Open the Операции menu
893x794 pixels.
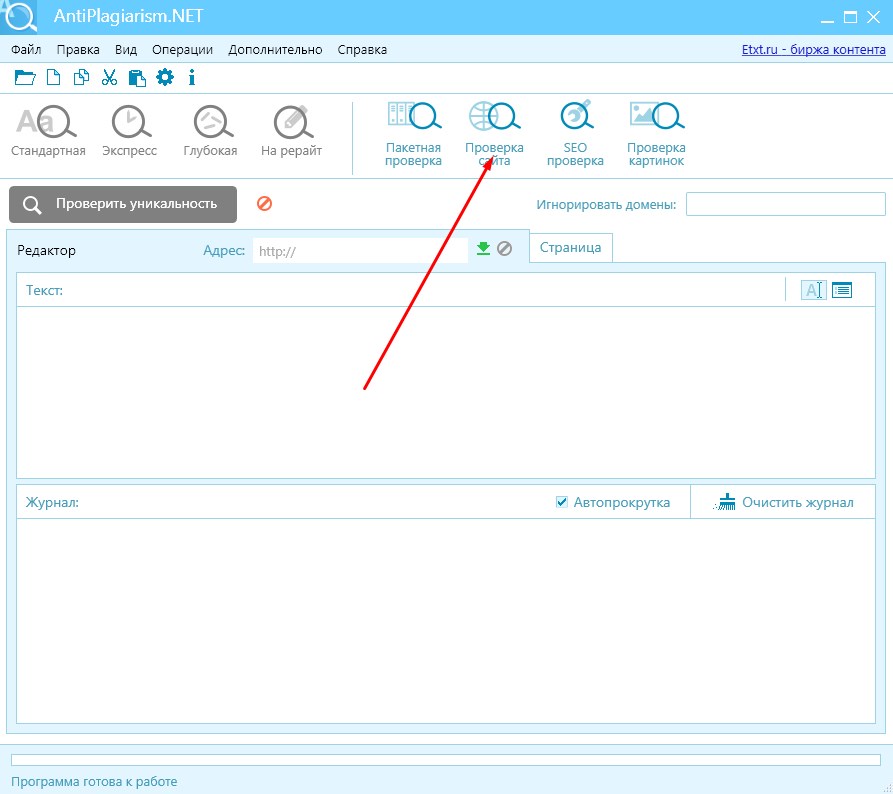tap(182, 50)
